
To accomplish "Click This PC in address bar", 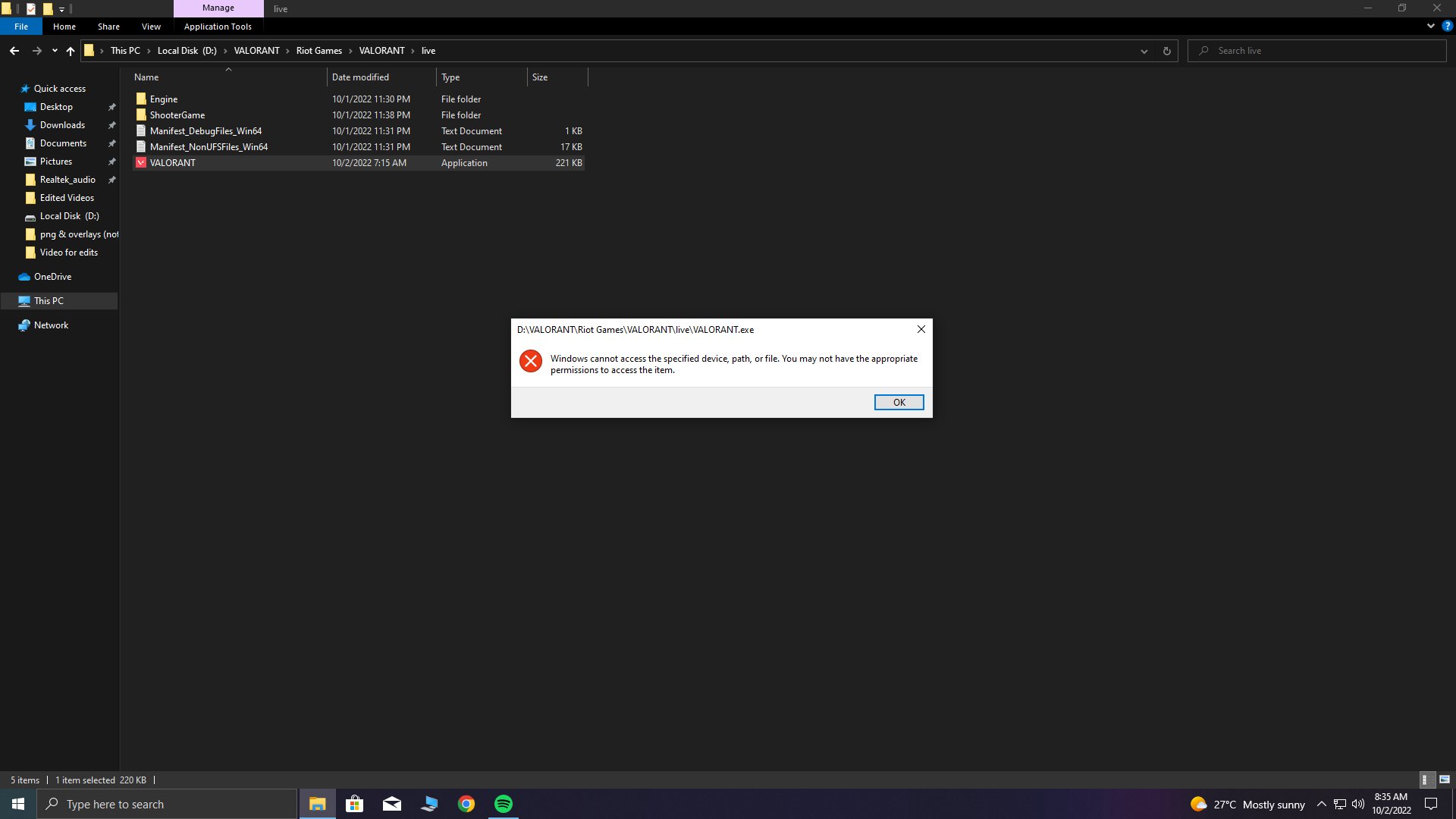I will tap(125, 51).
